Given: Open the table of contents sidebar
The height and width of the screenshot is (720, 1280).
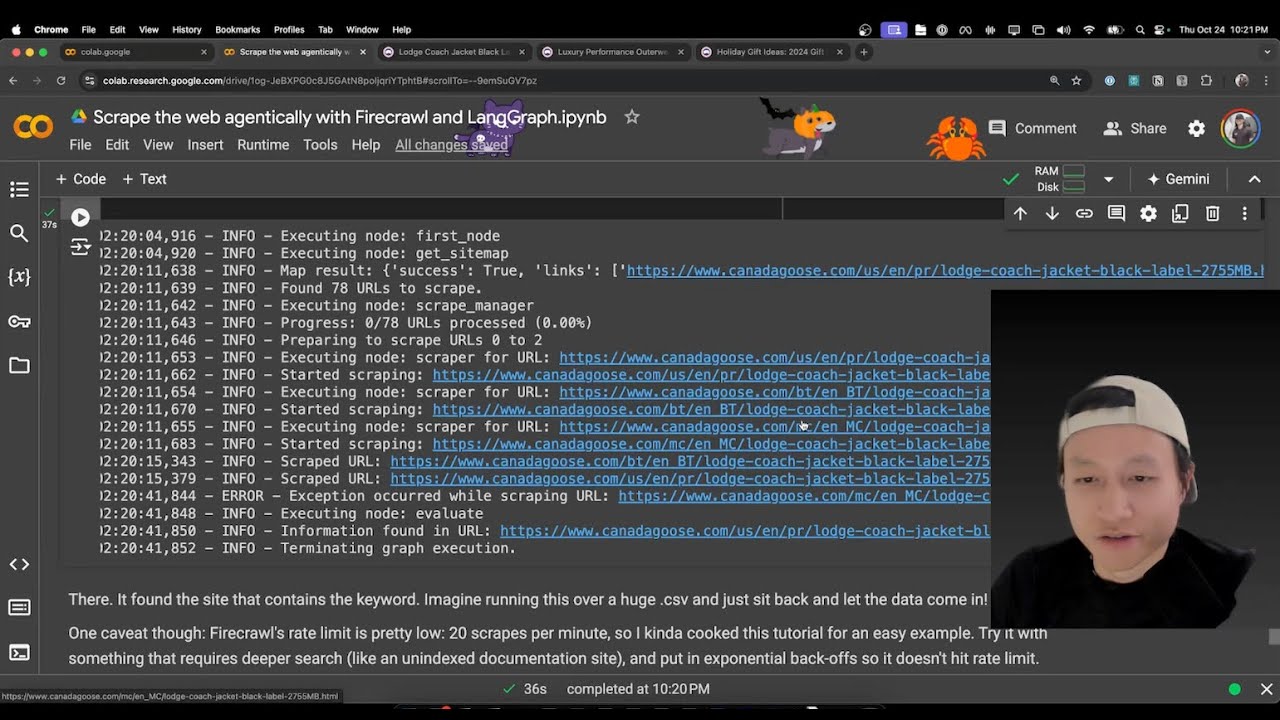Looking at the screenshot, I should click(x=19, y=189).
